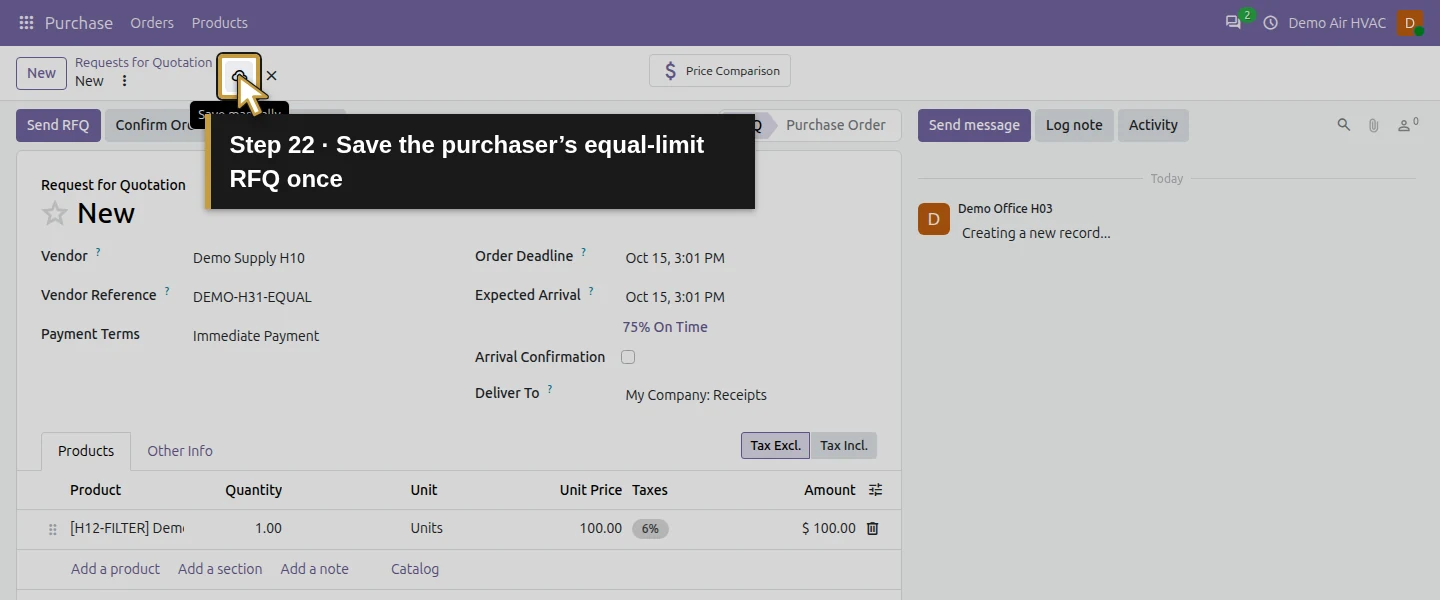Click Send RFQ button

pyautogui.click(x=58, y=125)
